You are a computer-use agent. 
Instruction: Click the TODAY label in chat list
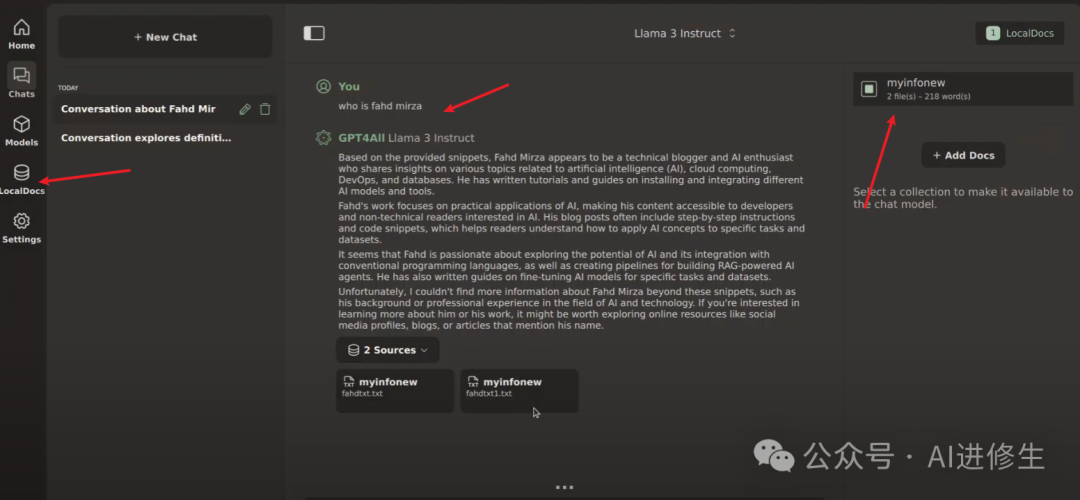[68, 88]
